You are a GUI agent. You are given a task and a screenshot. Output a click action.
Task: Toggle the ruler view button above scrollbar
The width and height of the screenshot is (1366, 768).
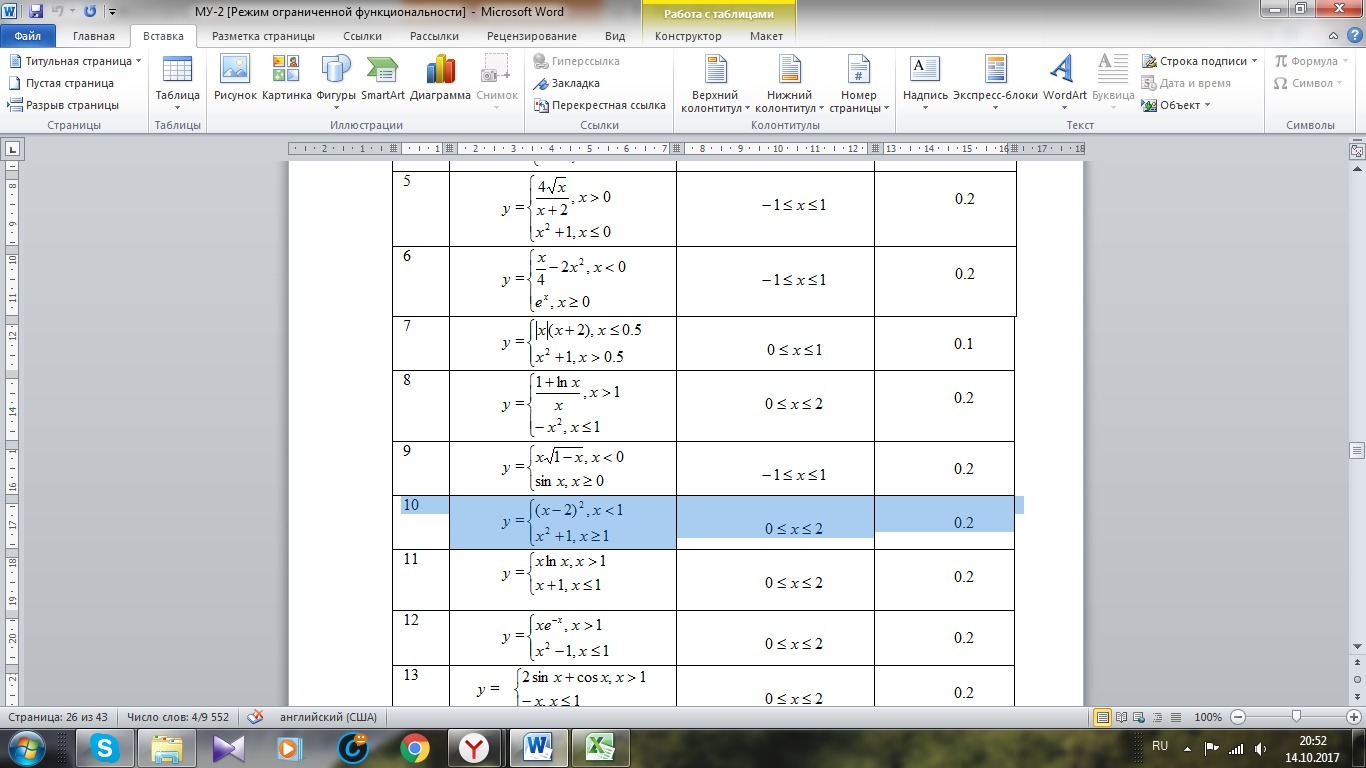[x=1356, y=151]
